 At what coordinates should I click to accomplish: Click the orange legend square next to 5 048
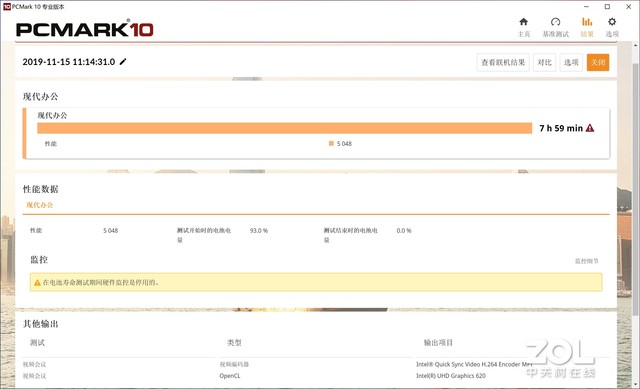click(x=331, y=143)
